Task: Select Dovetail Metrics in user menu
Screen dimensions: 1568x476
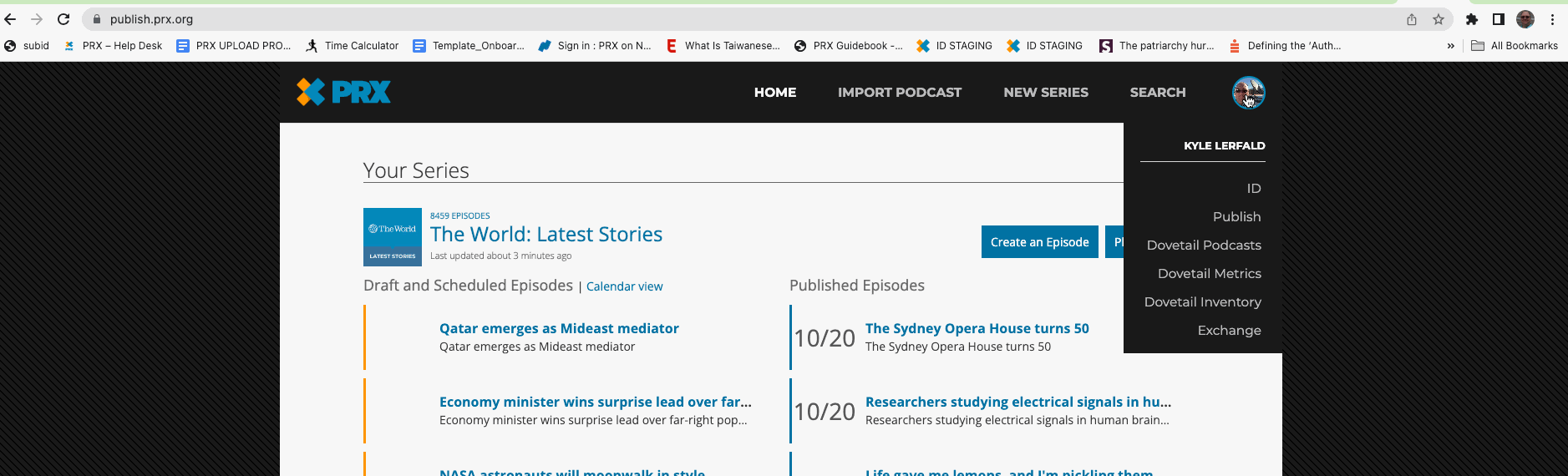Action: point(1210,274)
